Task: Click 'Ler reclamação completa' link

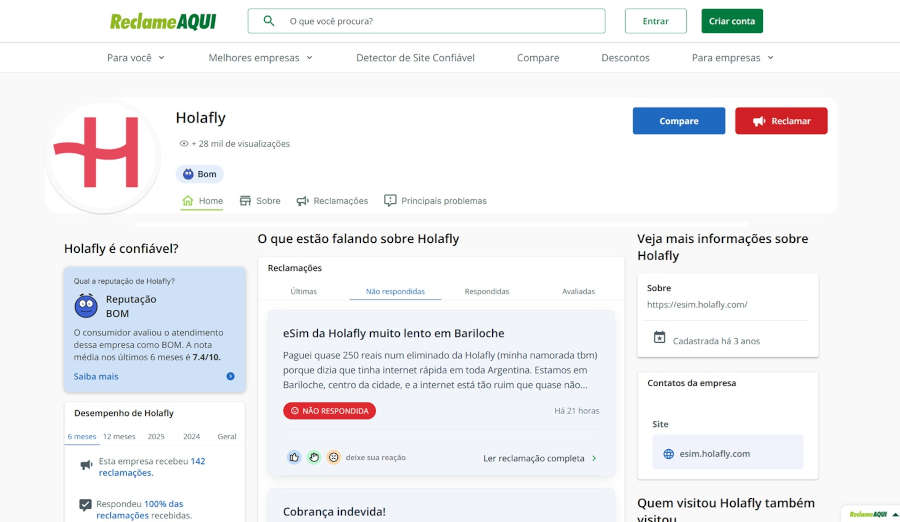Action: pos(534,458)
